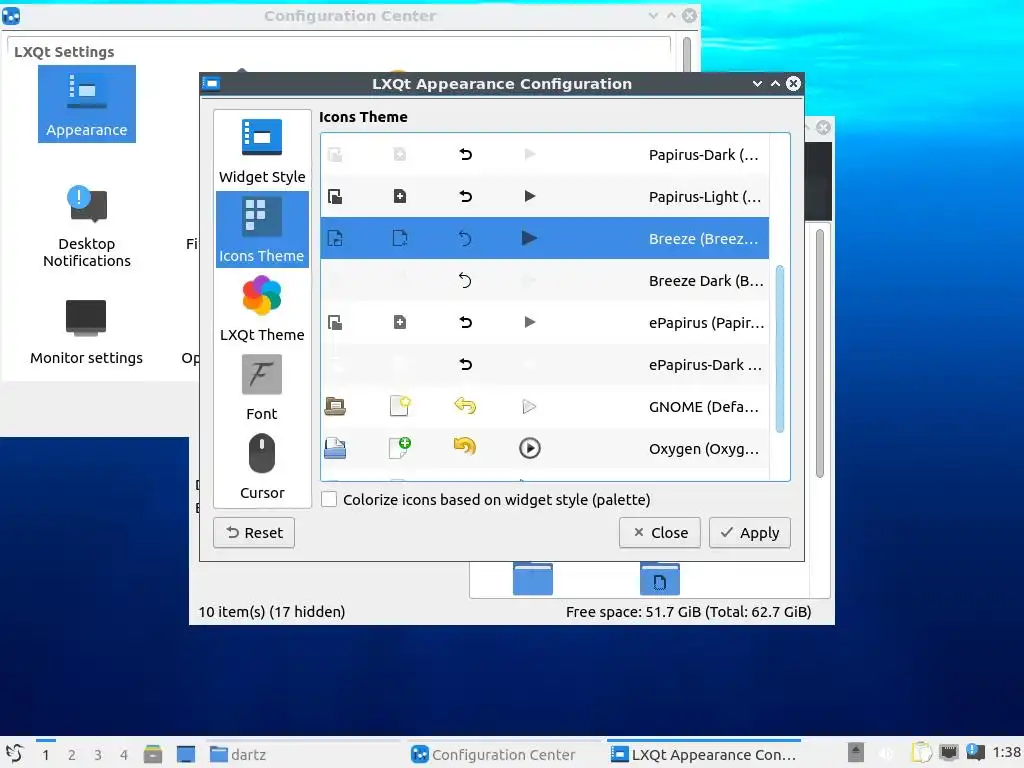Select the folder in dartz file manager
Image resolution: width=1024 pixels, height=768 pixels.
tap(533, 579)
